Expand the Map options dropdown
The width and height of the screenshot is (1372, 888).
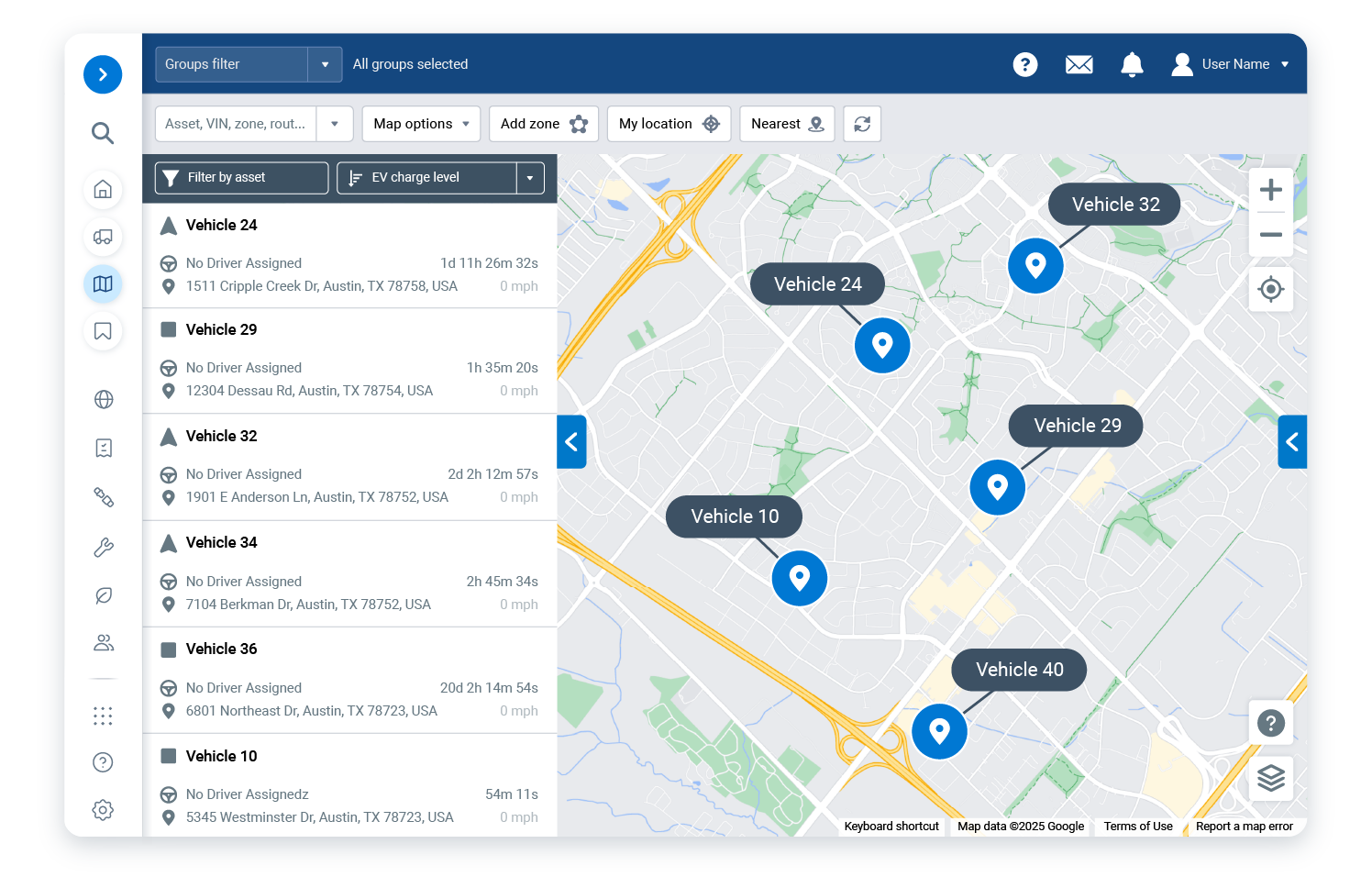421,124
